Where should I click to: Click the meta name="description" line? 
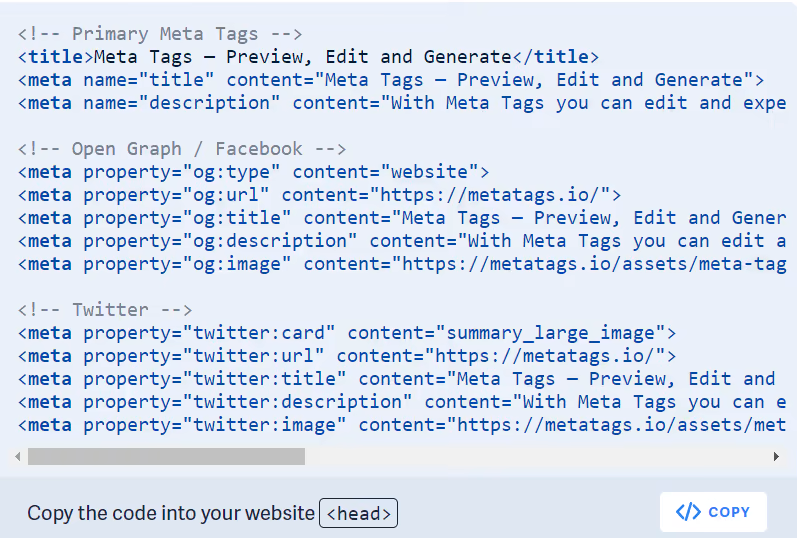[402, 103]
